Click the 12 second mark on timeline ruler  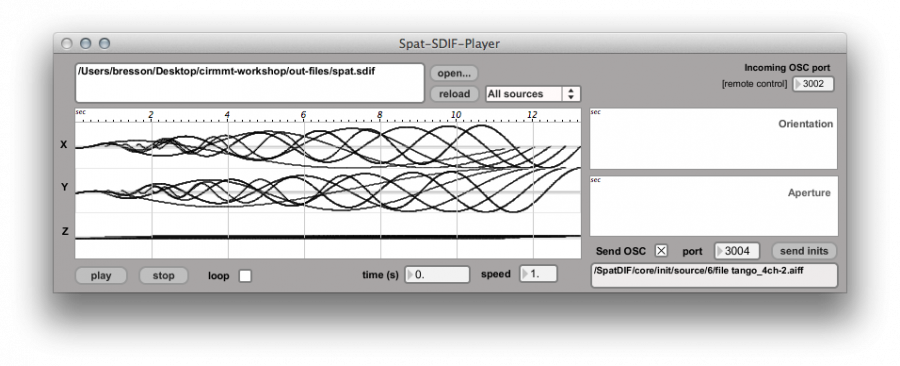pos(532,115)
